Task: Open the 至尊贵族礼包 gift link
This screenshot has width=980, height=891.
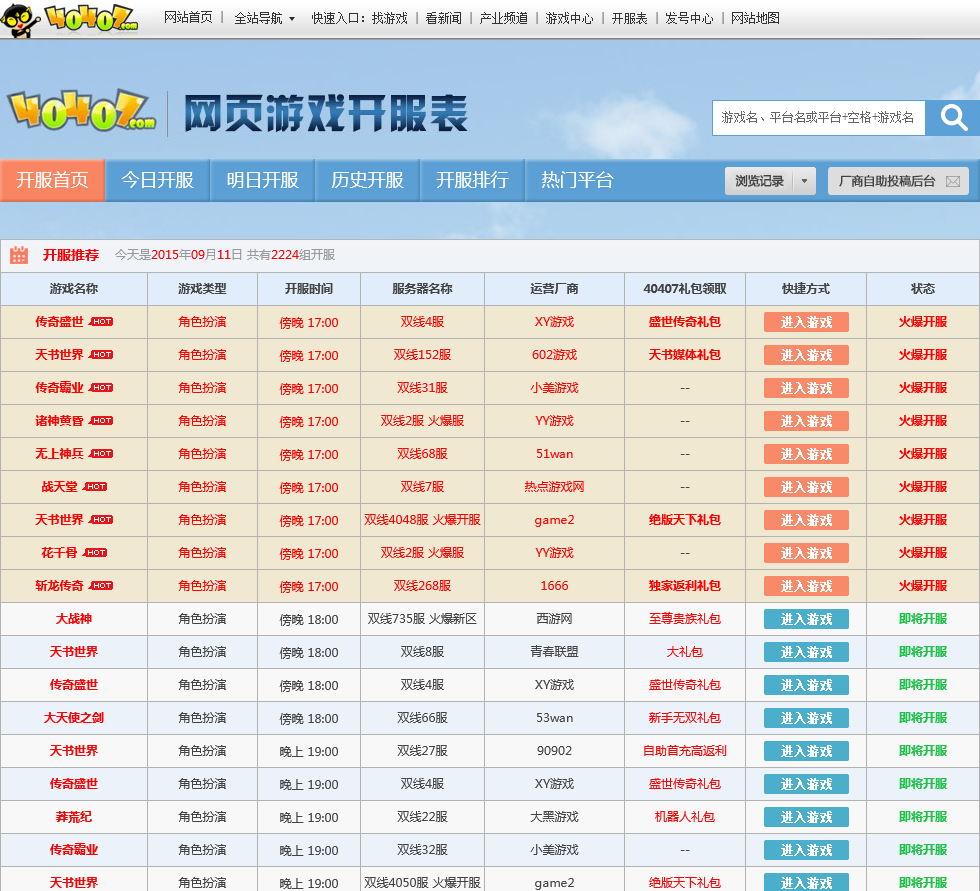Action: click(684, 619)
